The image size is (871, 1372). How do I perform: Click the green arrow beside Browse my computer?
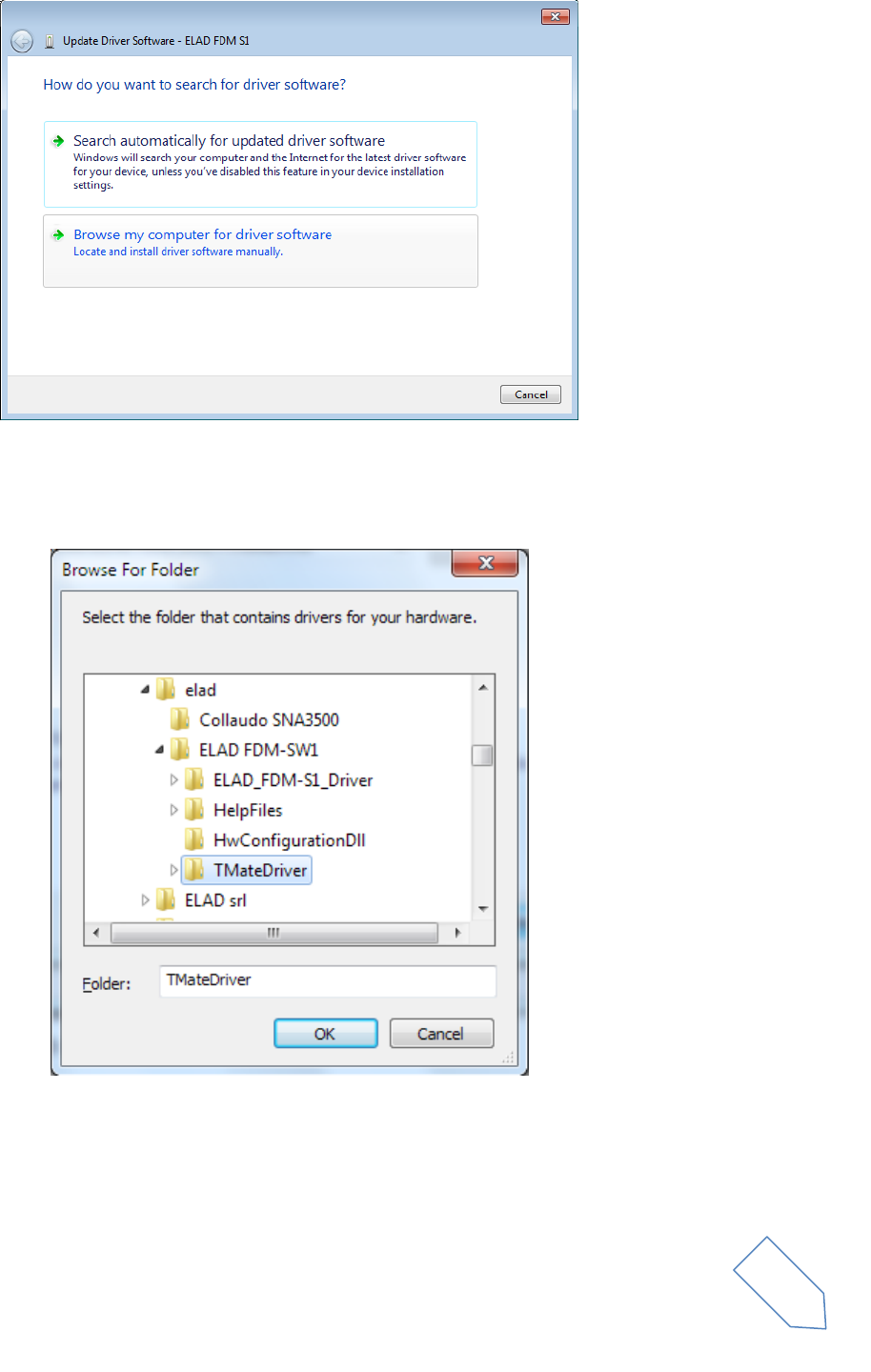pyautogui.click(x=58, y=234)
